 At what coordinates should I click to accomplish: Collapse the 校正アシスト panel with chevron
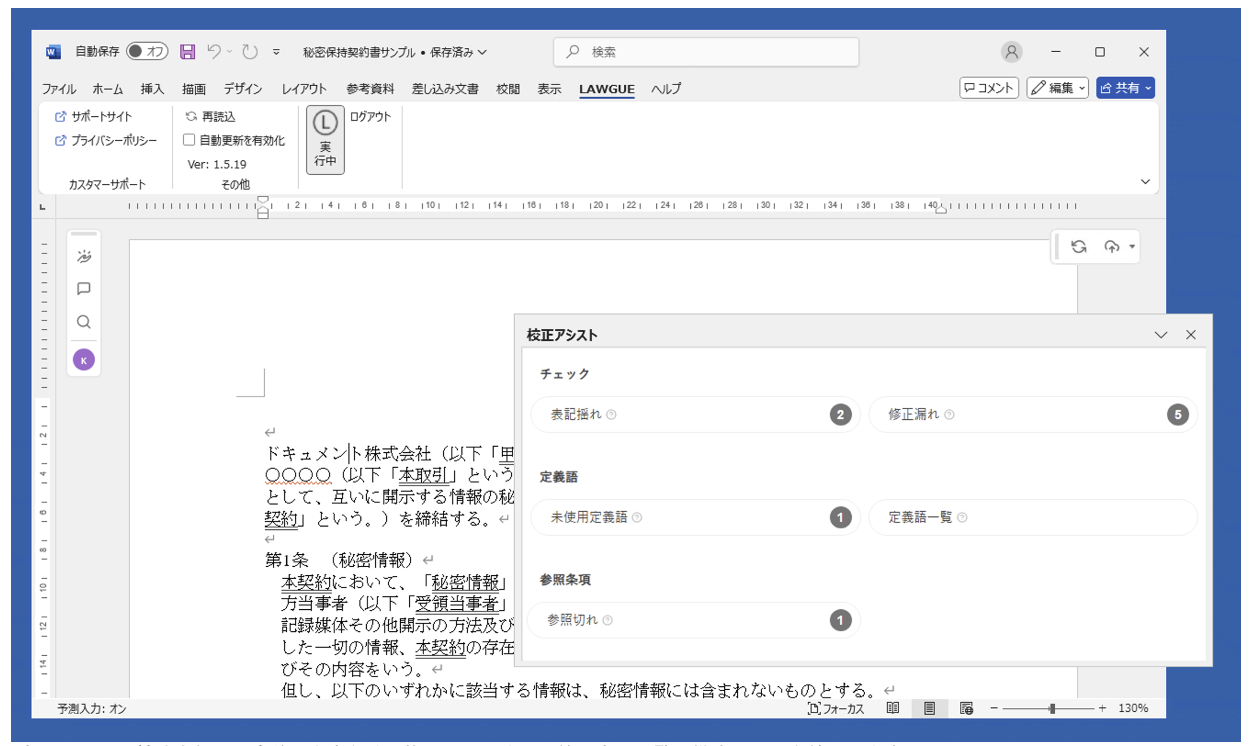point(1161,335)
